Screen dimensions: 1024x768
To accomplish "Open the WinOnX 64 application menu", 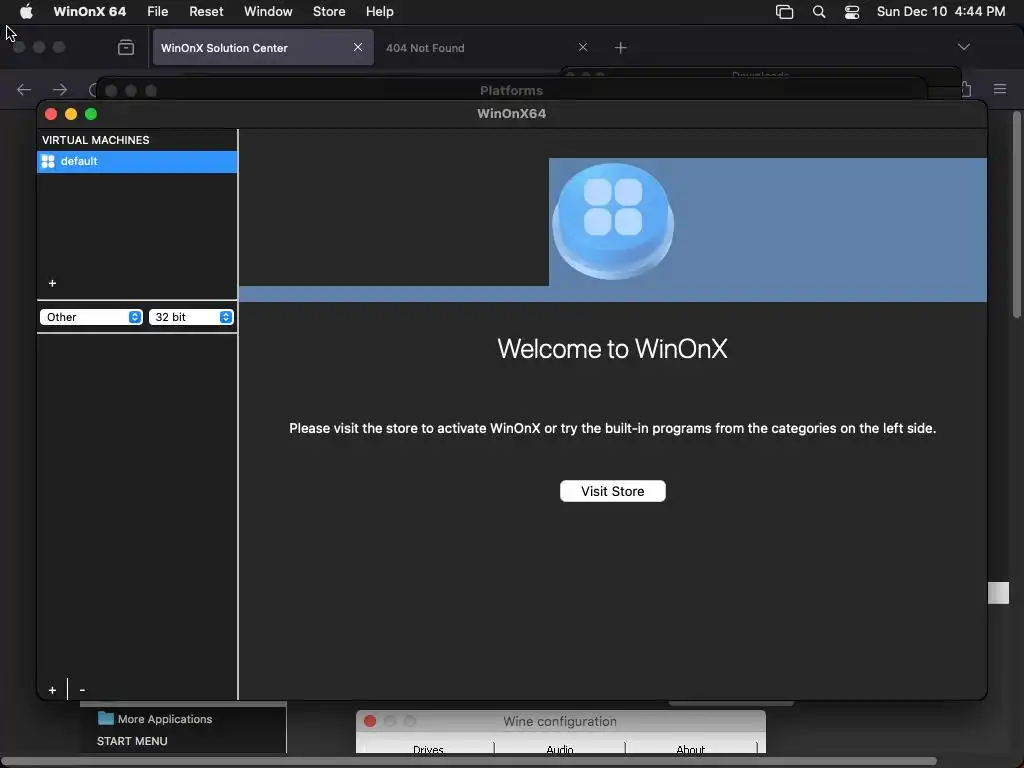I will click(x=89, y=12).
